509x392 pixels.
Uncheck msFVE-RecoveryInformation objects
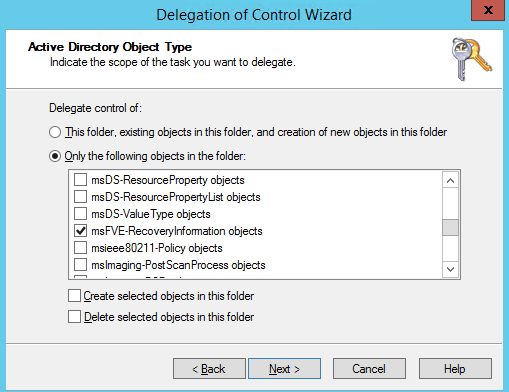click(80, 231)
